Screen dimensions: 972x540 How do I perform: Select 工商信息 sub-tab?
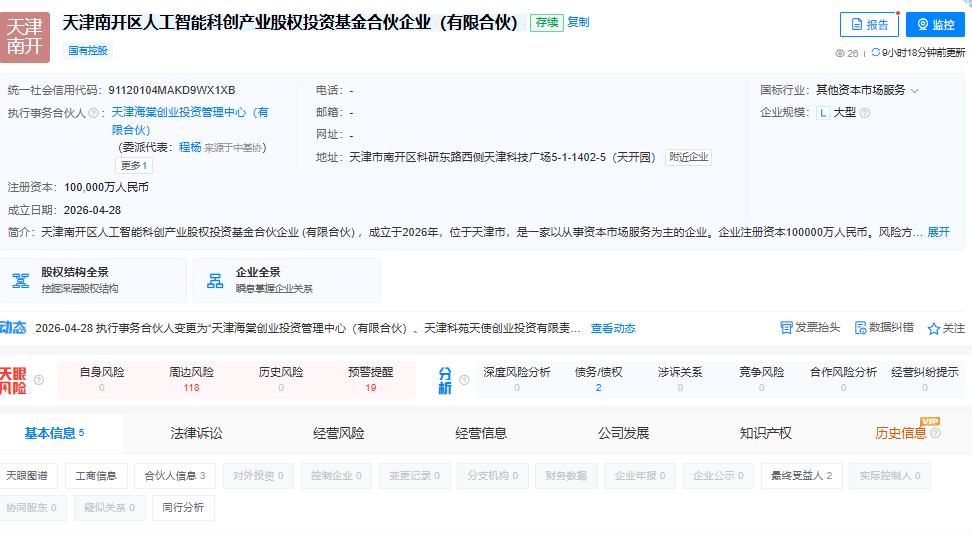point(96,476)
